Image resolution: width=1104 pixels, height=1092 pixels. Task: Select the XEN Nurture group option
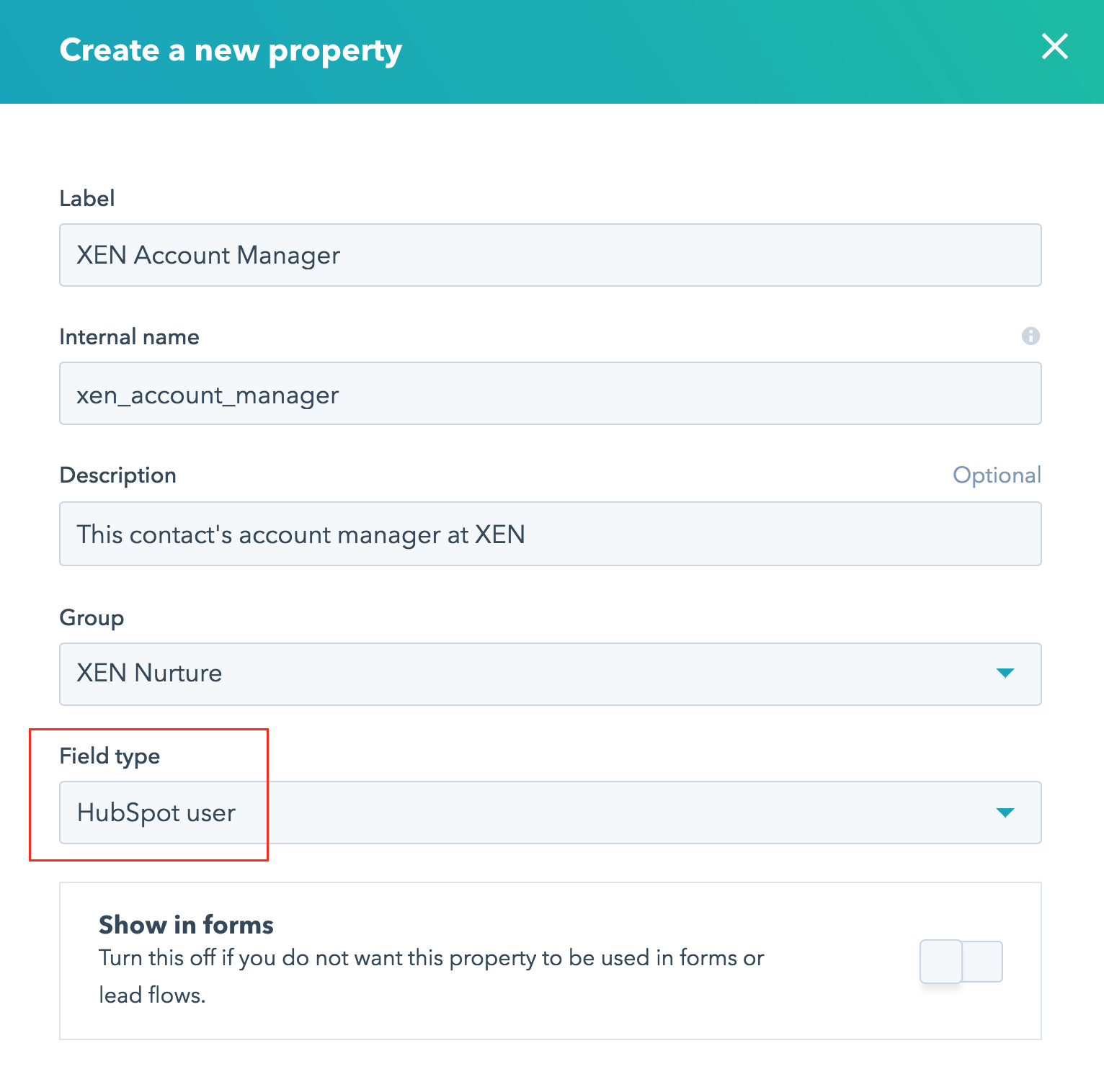tap(550, 674)
